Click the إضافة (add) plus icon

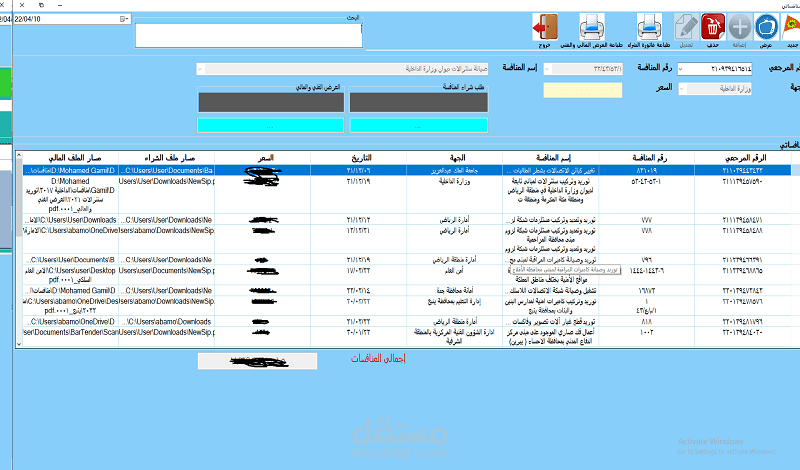(x=740, y=27)
